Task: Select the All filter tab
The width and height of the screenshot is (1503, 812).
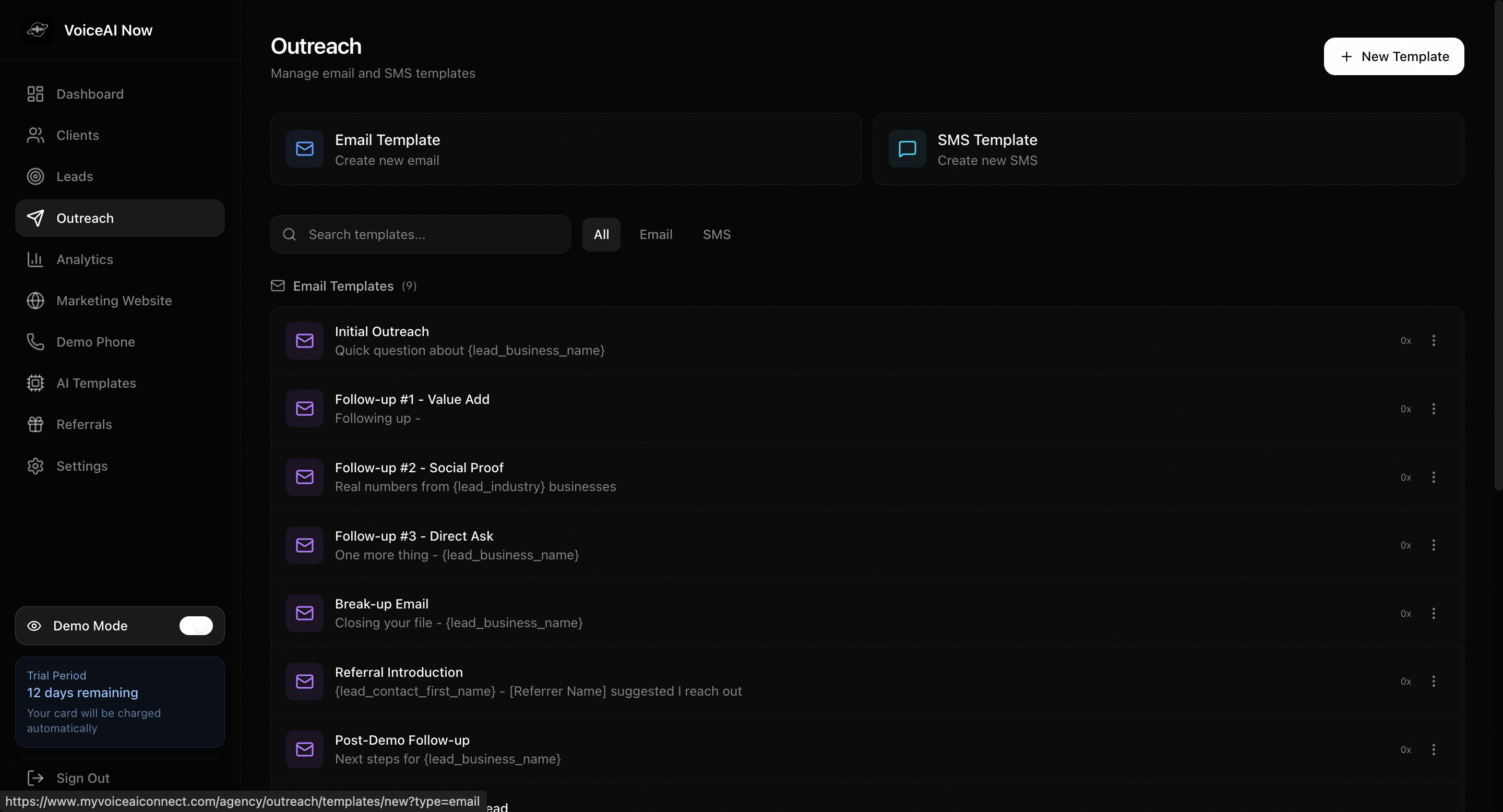Action: tap(601, 234)
